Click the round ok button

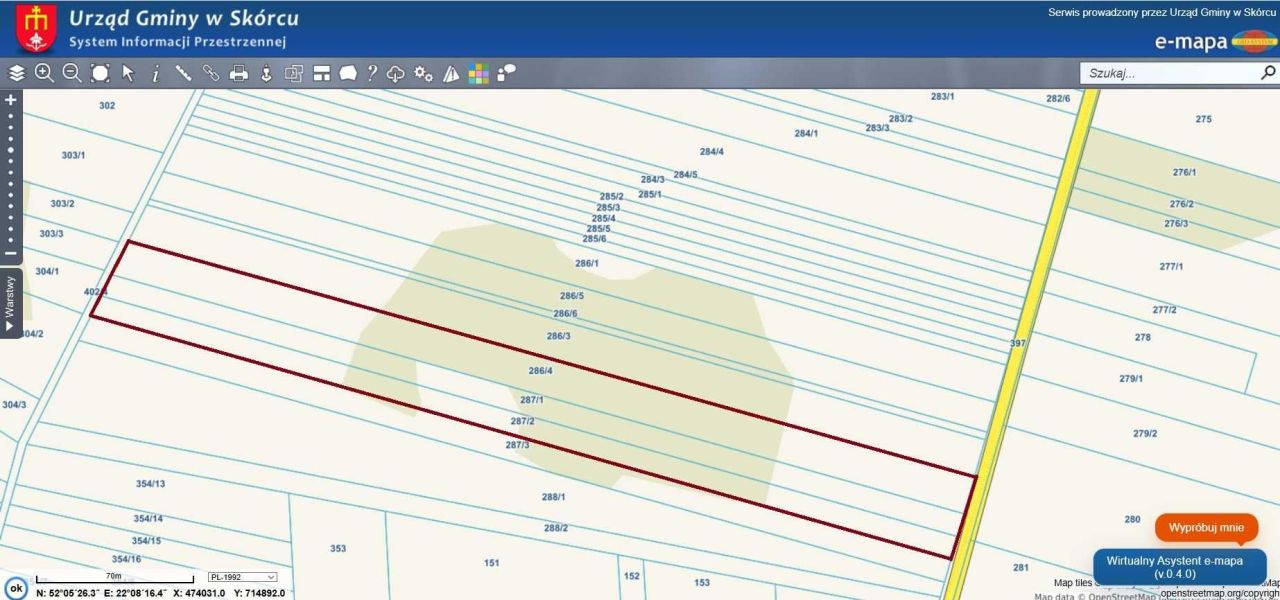[16, 588]
